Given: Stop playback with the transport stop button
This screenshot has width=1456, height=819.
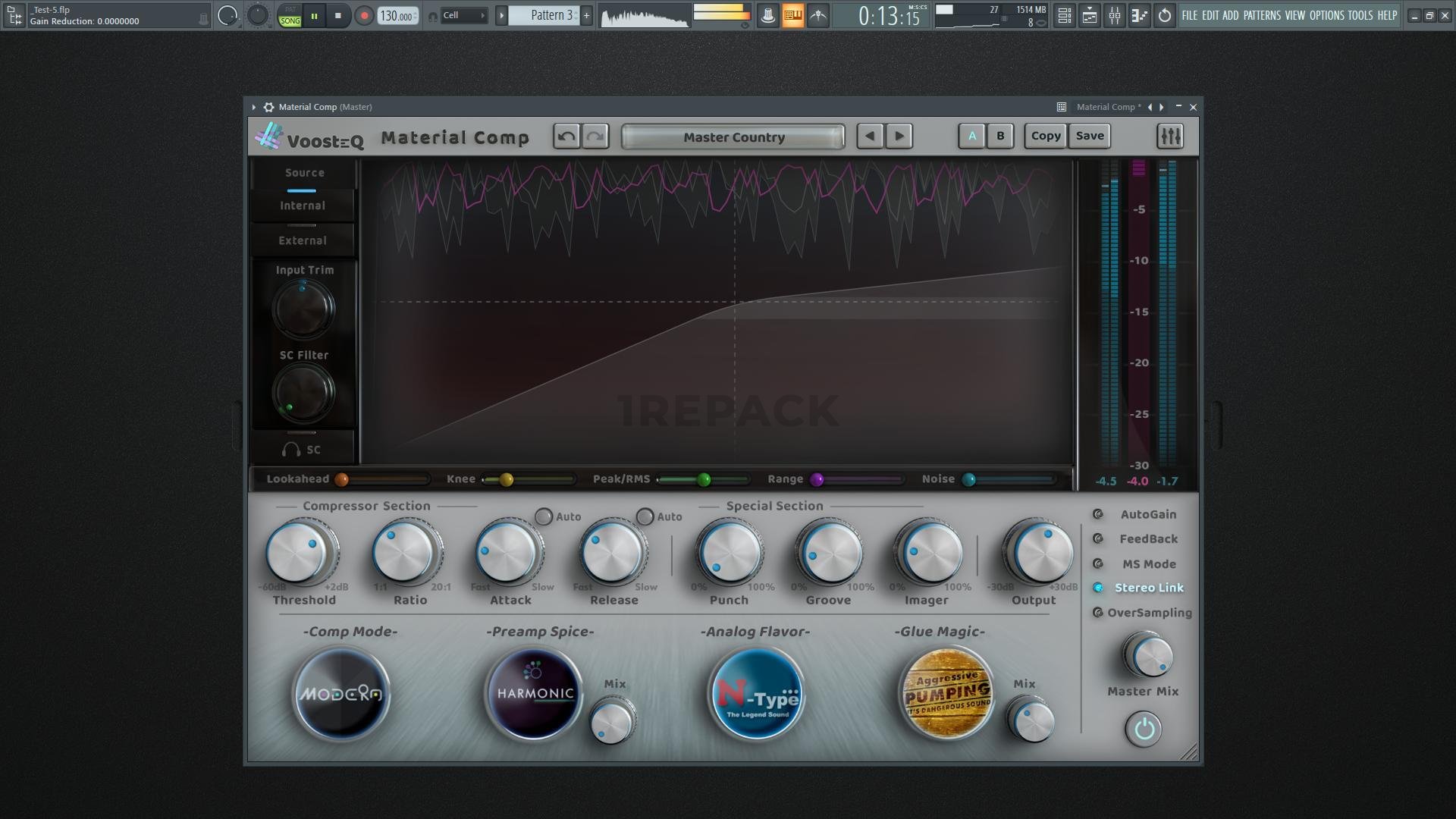Looking at the screenshot, I should coord(338,15).
